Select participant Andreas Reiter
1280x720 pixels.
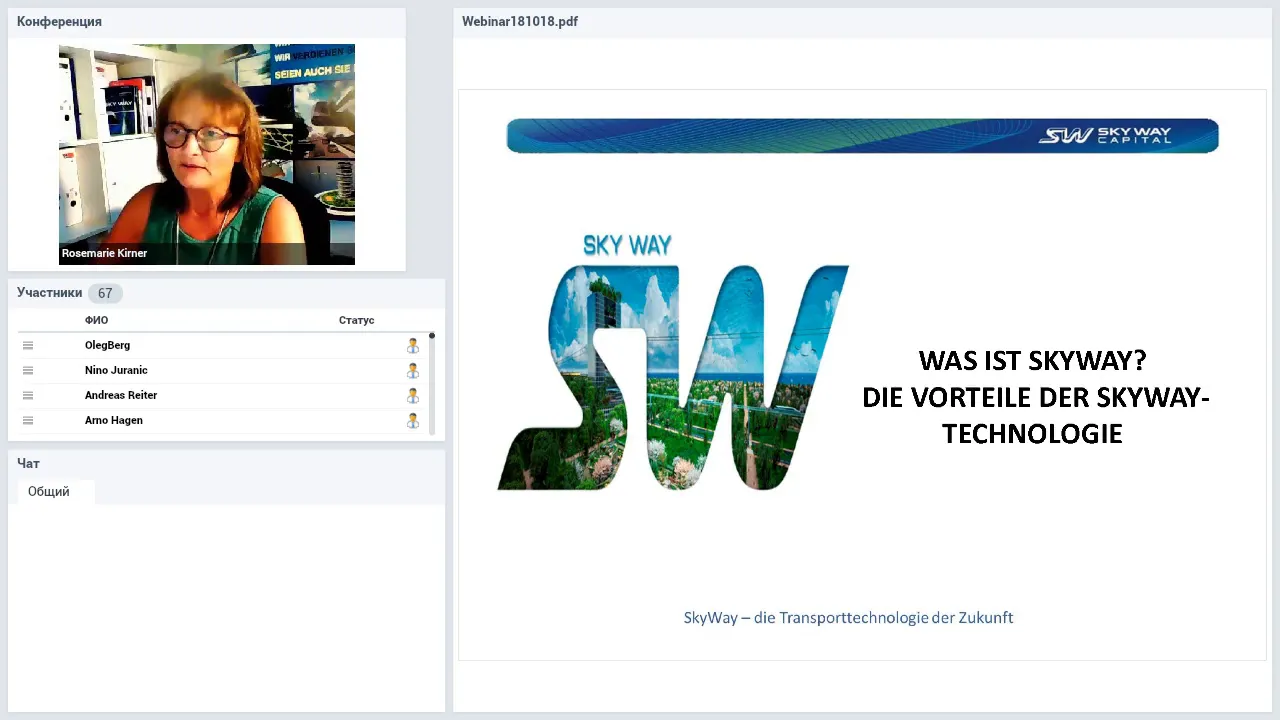tap(121, 396)
